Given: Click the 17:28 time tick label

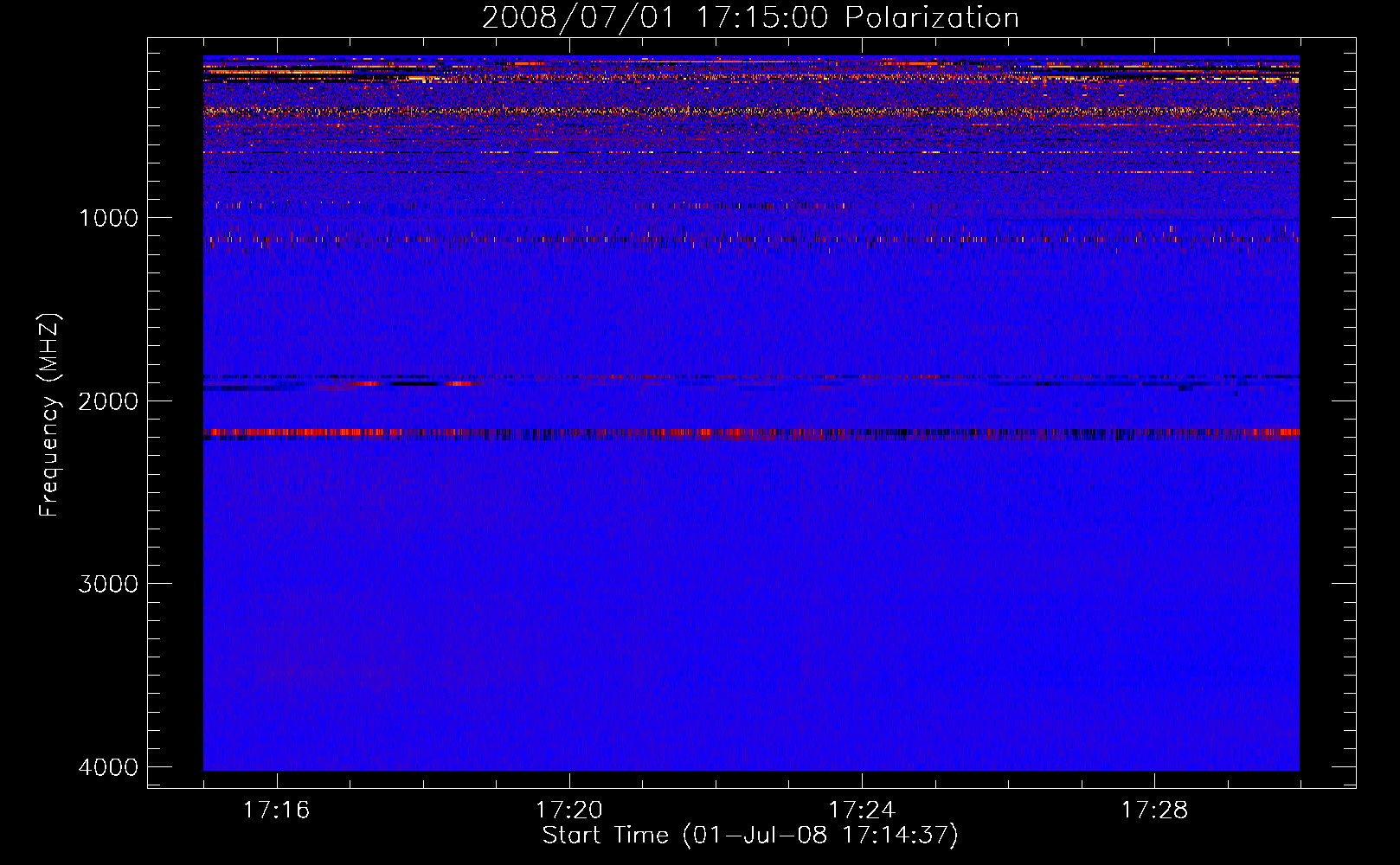Looking at the screenshot, I should [x=1154, y=811].
